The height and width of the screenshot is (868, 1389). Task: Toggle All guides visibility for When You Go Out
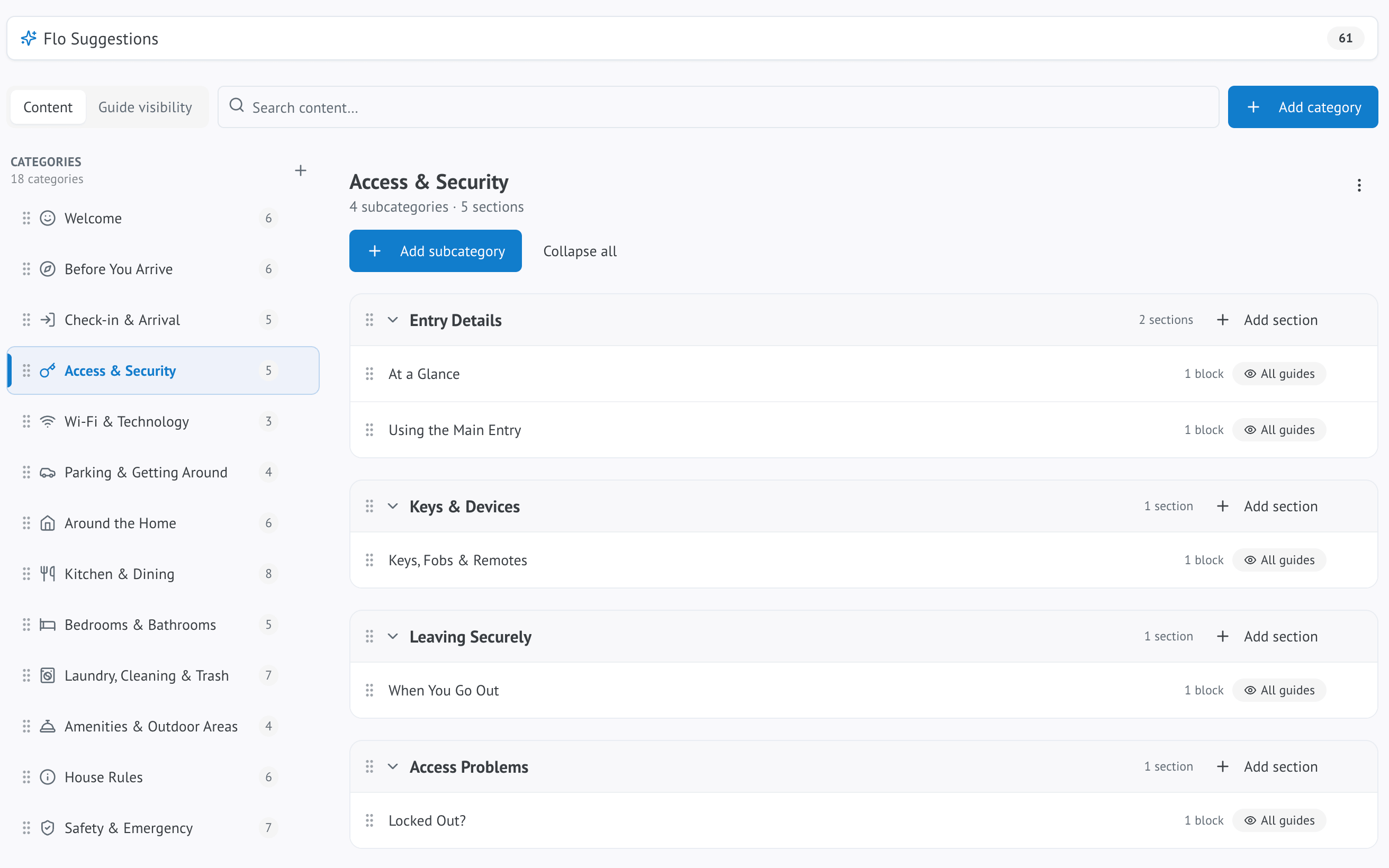point(1279,691)
